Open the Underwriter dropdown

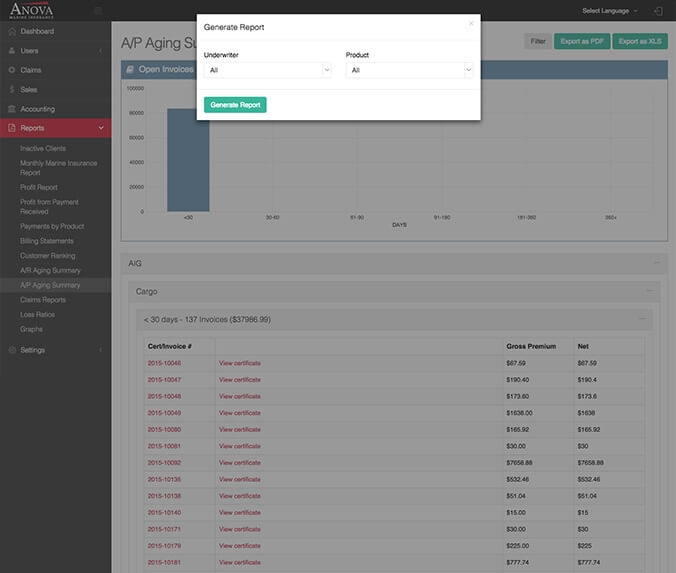click(267, 70)
